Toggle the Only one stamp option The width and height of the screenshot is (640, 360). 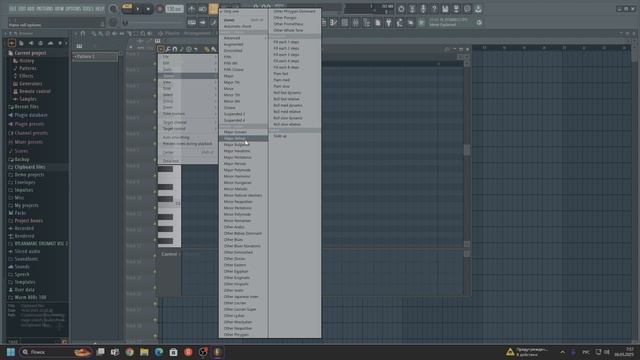pos(243,11)
